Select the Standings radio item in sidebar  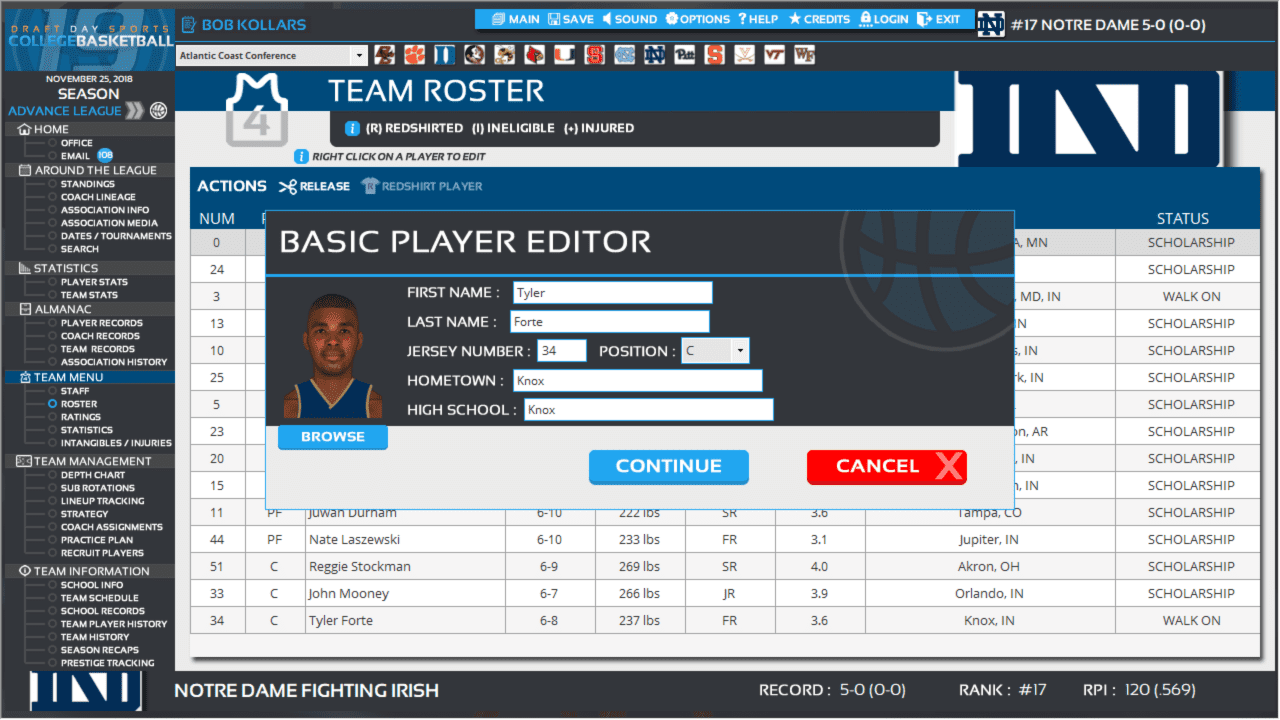tap(53, 184)
